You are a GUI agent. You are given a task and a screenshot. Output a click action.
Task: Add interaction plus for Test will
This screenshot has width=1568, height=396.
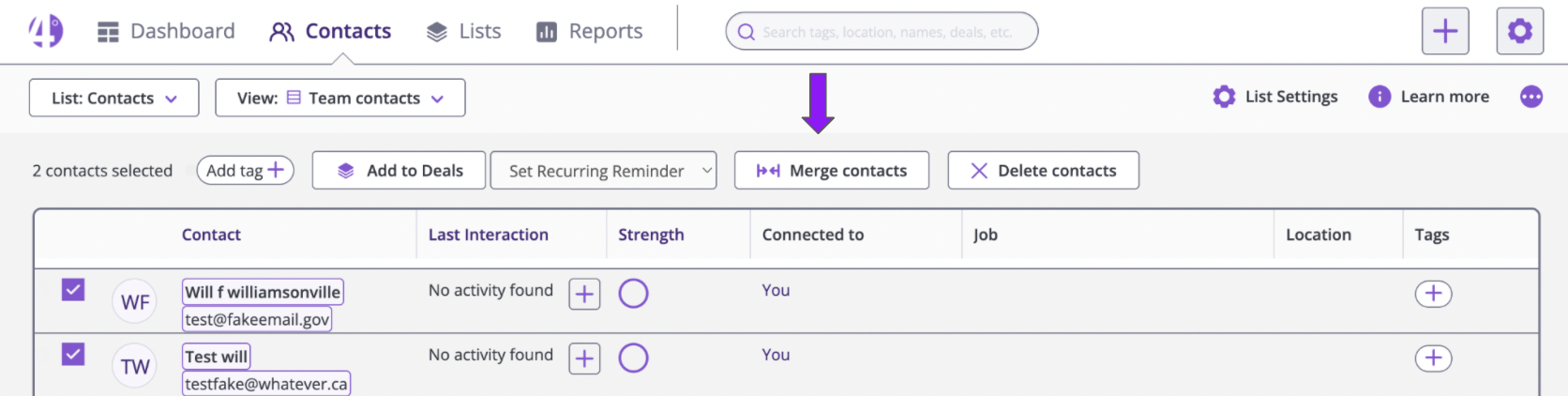point(584,358)
